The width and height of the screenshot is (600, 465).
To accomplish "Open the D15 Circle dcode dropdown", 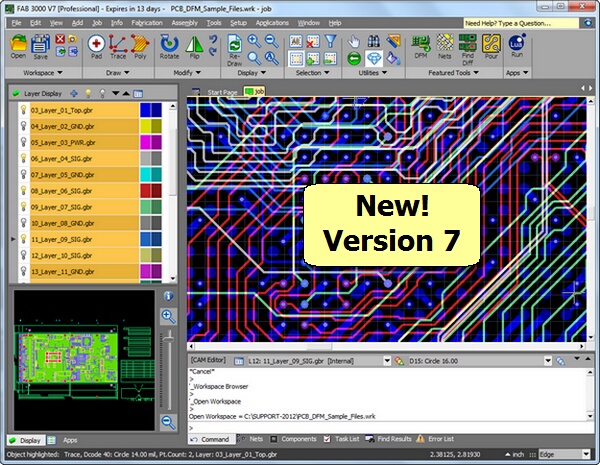I will point(548,361).
